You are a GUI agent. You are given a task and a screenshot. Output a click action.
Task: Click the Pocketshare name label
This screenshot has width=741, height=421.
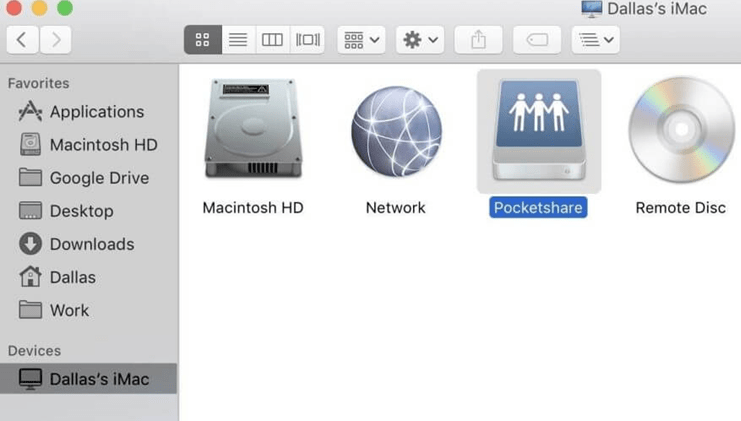538,208
